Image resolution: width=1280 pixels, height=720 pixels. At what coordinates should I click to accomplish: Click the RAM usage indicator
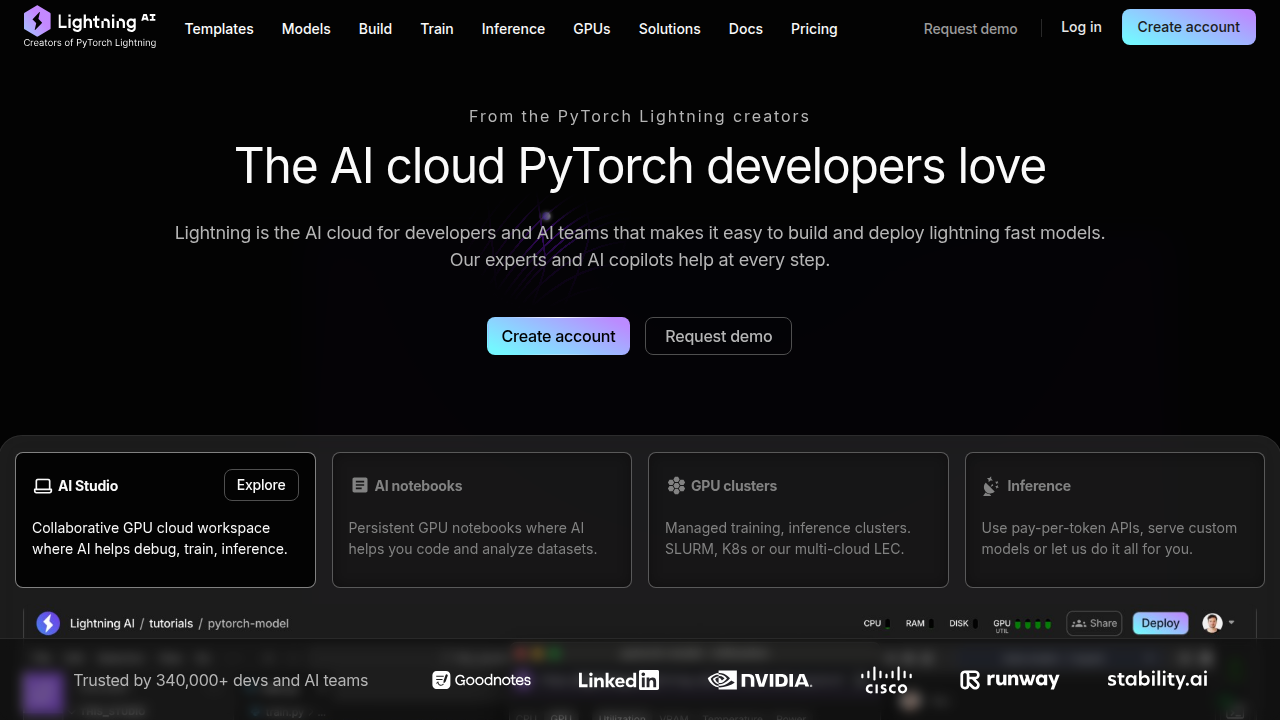pyautogui.click(x=920, y=623)
